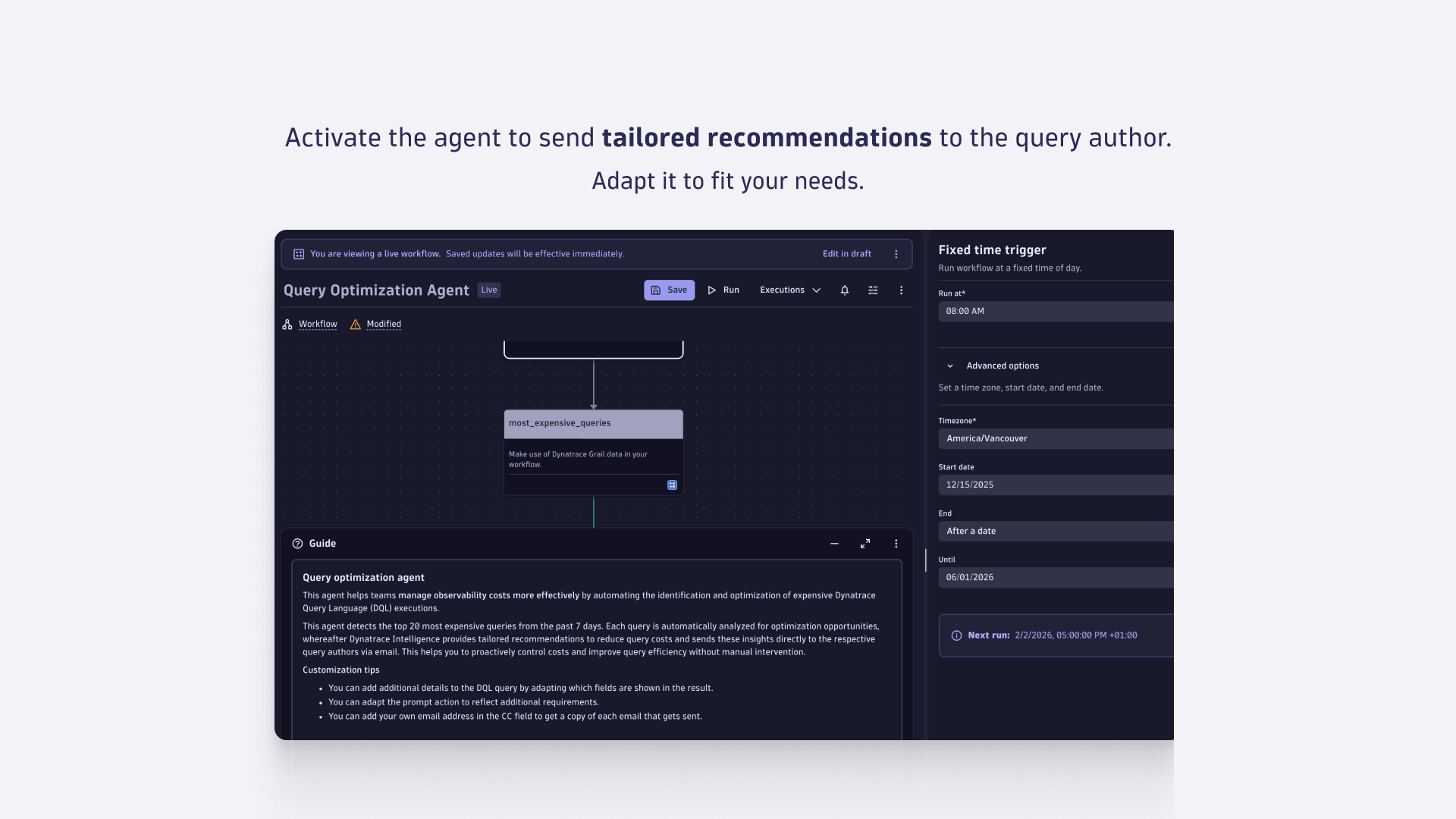This screenshot has width=1456, height=819.
Task: Open the End dropdown showing After a date
Action: point(1054,531)
